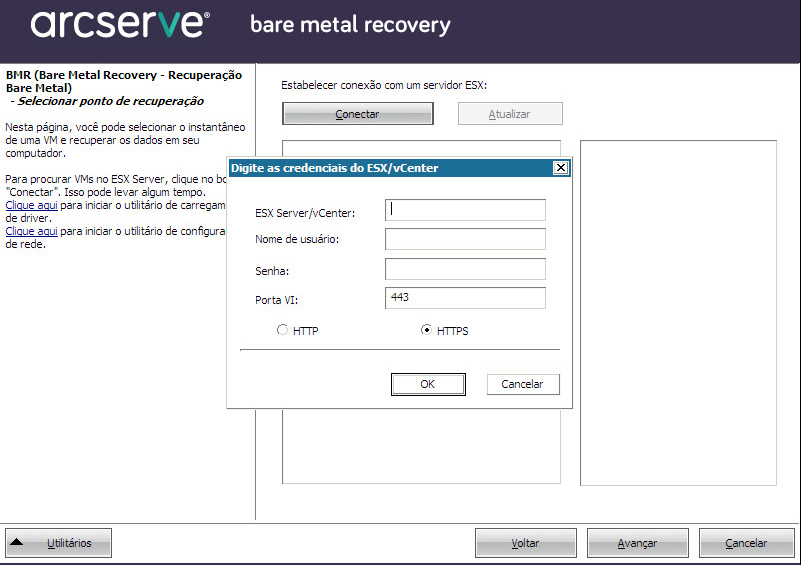Open the driver loading utility link

point(31,205)
